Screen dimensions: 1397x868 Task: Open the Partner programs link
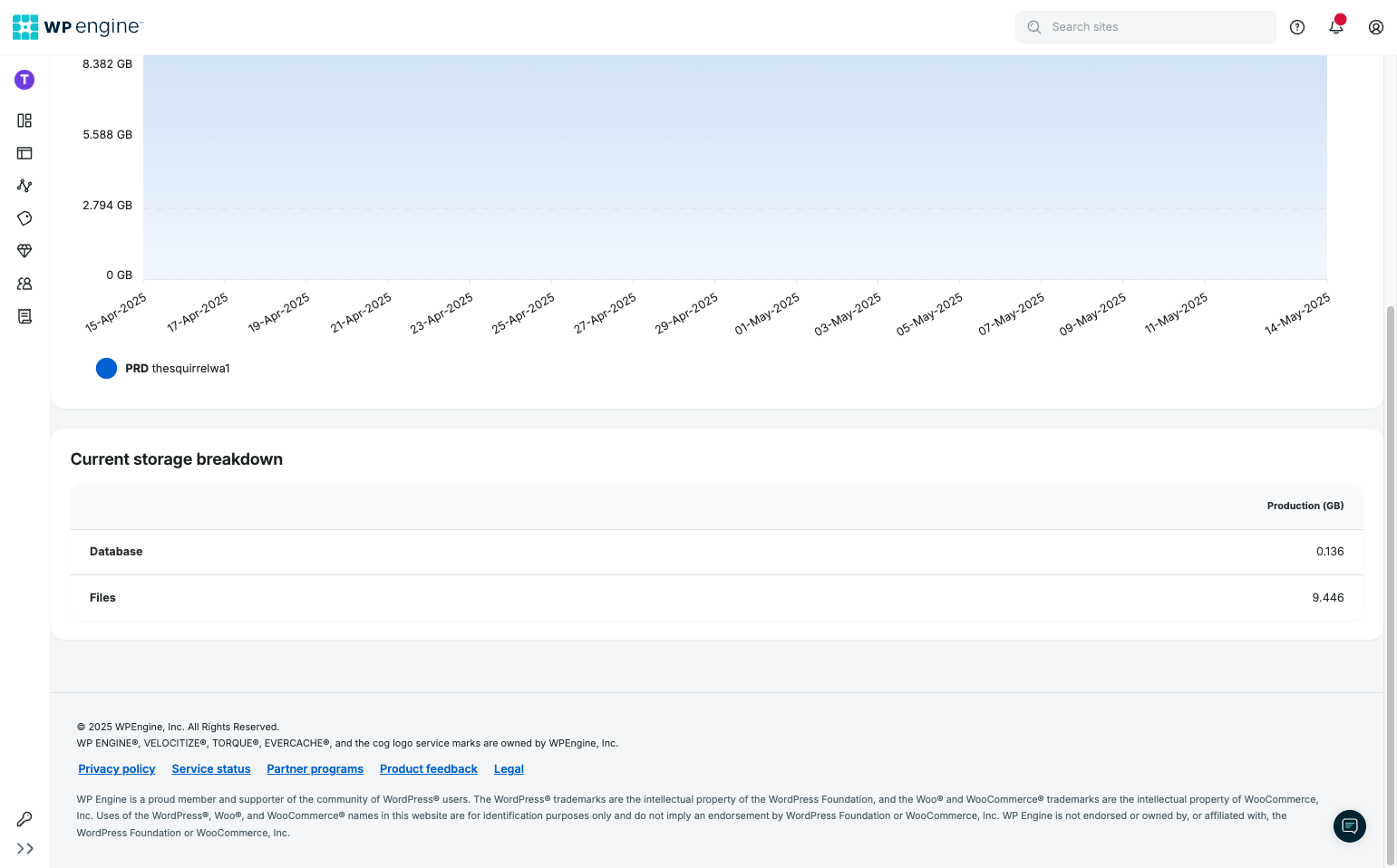(315, 769)
